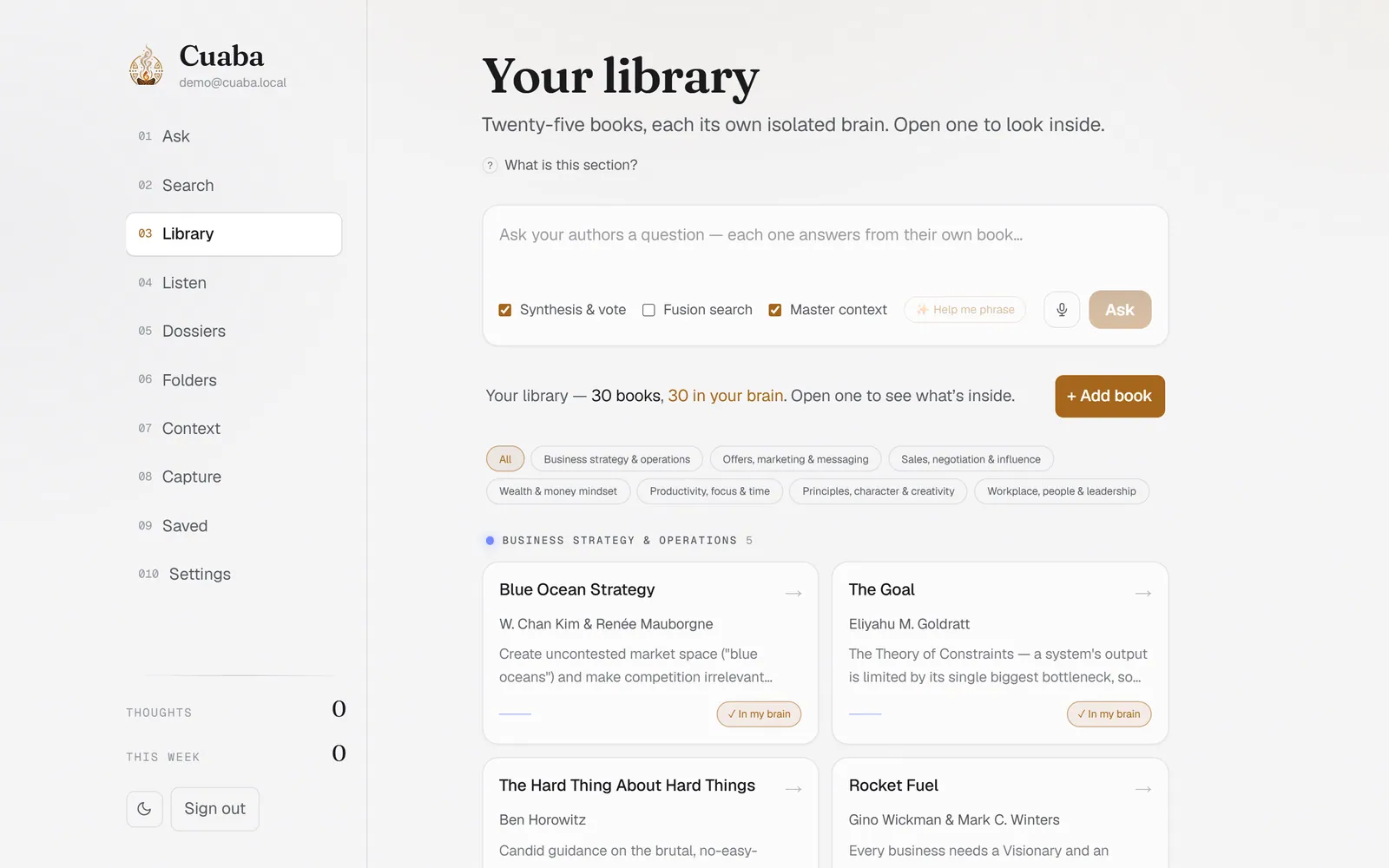This screenshot has width=1389, height=868.
Task: Activate the microphone voice input
Action: click(x=1062, y=310)
